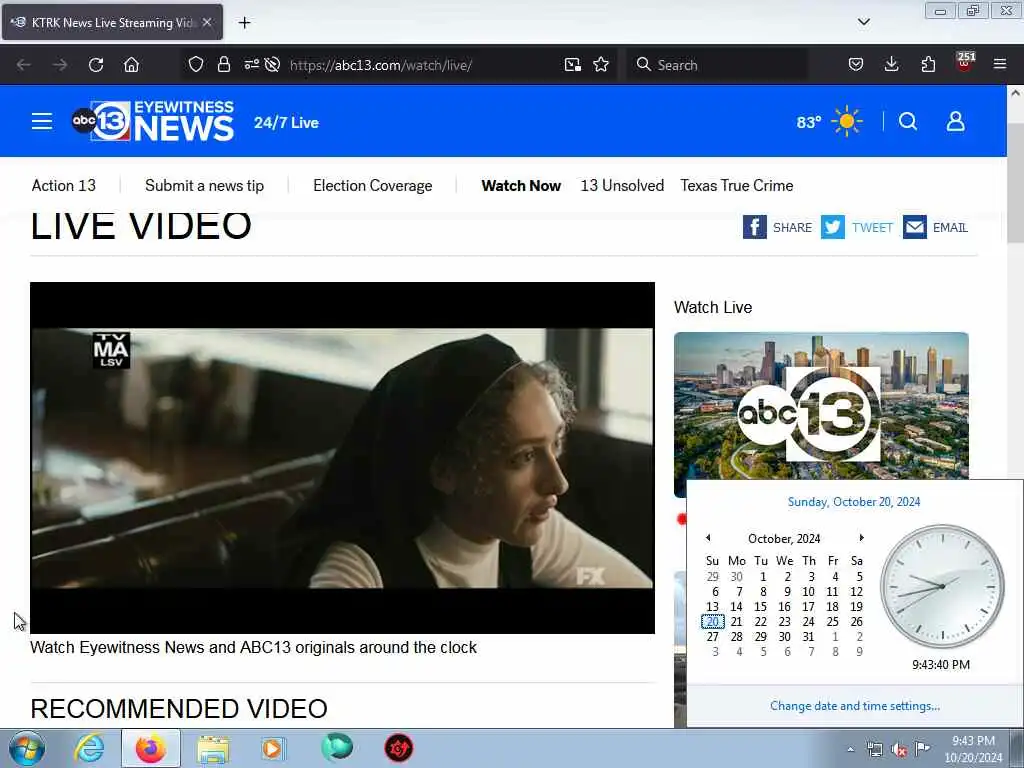Click the scrollbar up arrow
This screenshot has width=1024, height=768.
click(x=1016, y=93)
